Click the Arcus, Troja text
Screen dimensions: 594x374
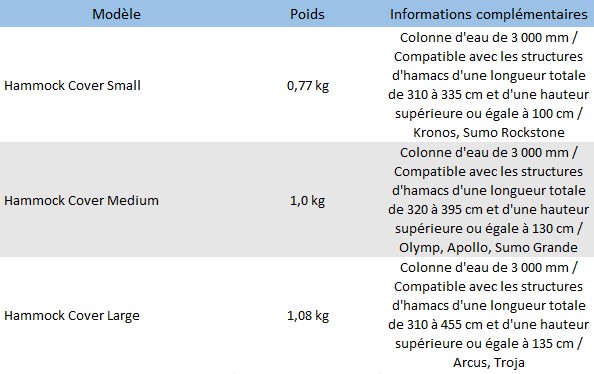(x=489, y=363)
